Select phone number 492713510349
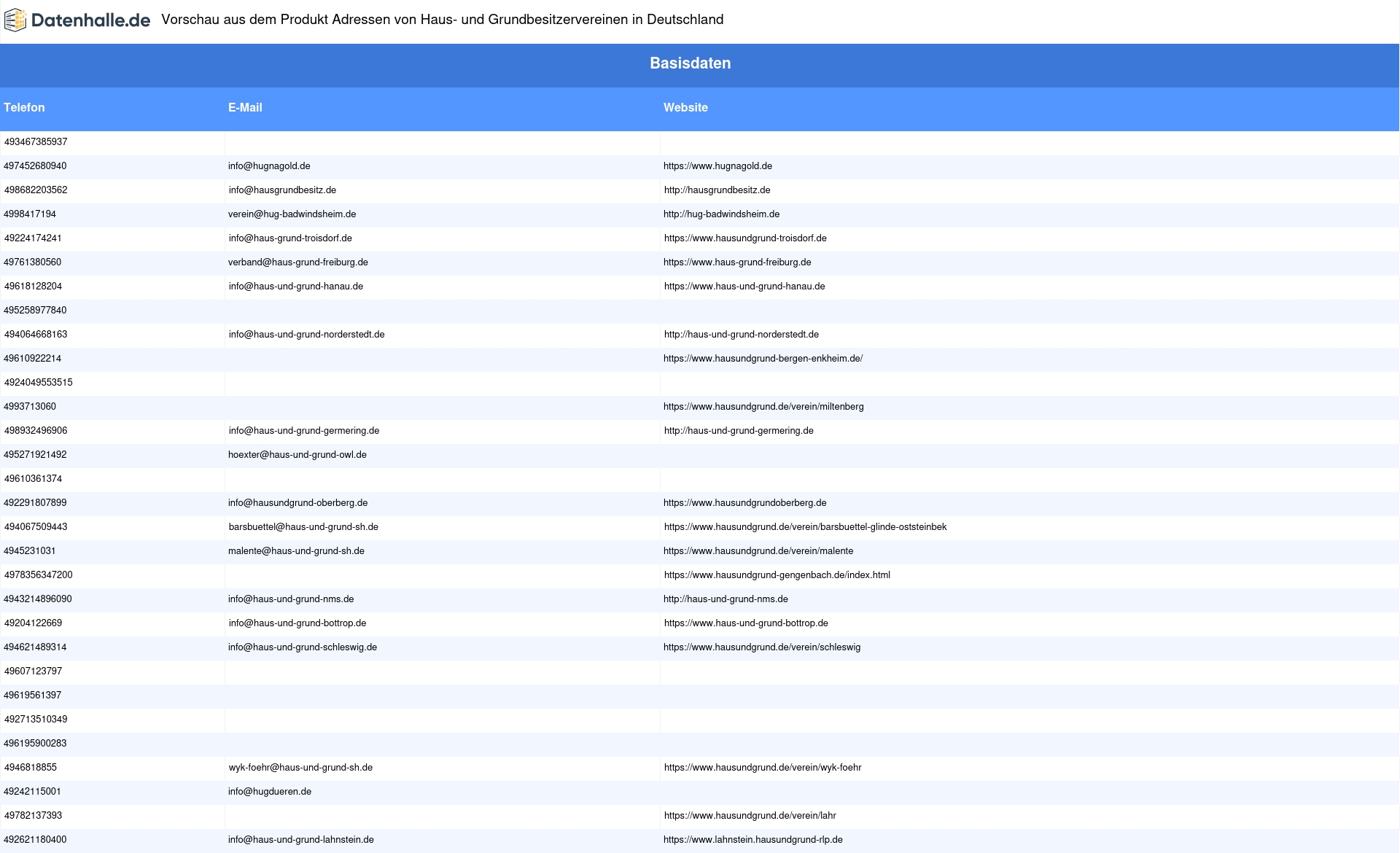1400x853 pixels. (36, 720)
